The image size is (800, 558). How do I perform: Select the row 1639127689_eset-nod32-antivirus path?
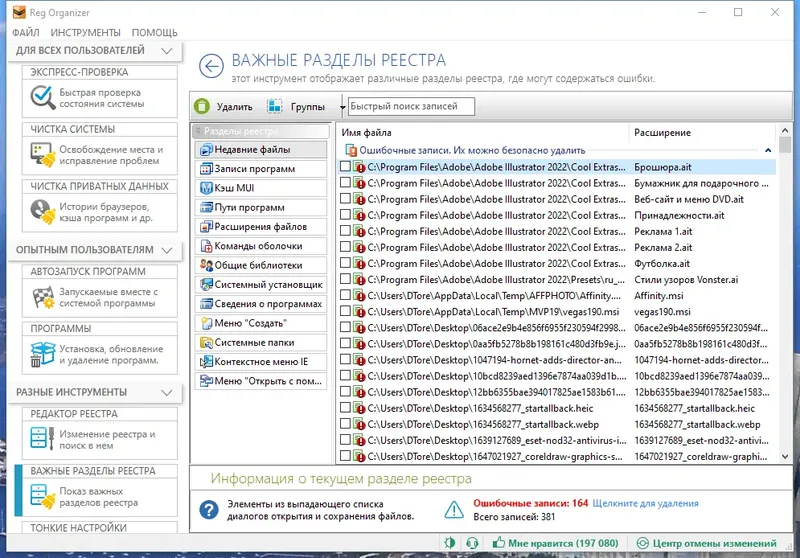tap(496, 440)
